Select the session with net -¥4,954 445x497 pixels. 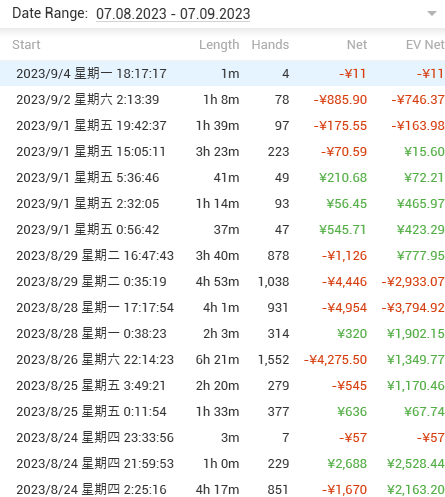coord(222,307)
